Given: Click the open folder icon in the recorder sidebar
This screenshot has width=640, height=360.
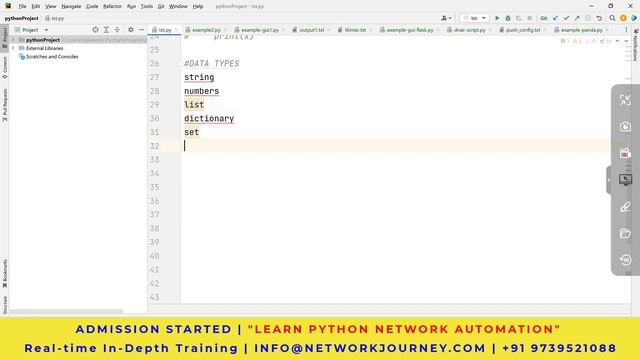Looking at the screenshot, I should [625, 233].
